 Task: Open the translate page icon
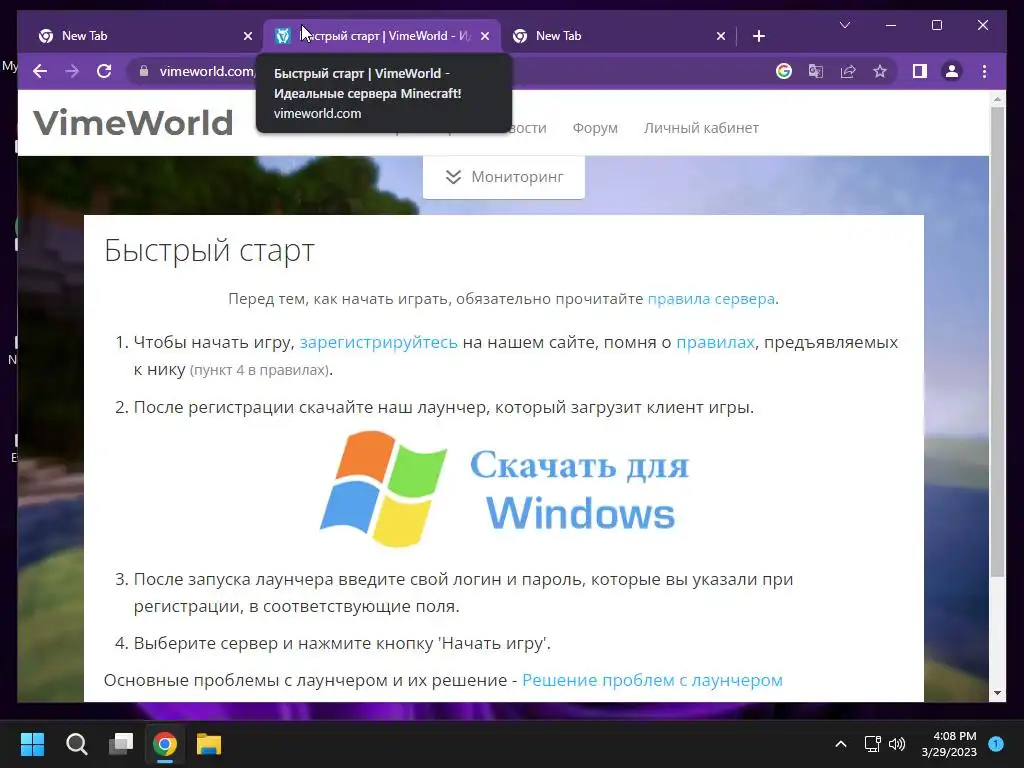816,71
